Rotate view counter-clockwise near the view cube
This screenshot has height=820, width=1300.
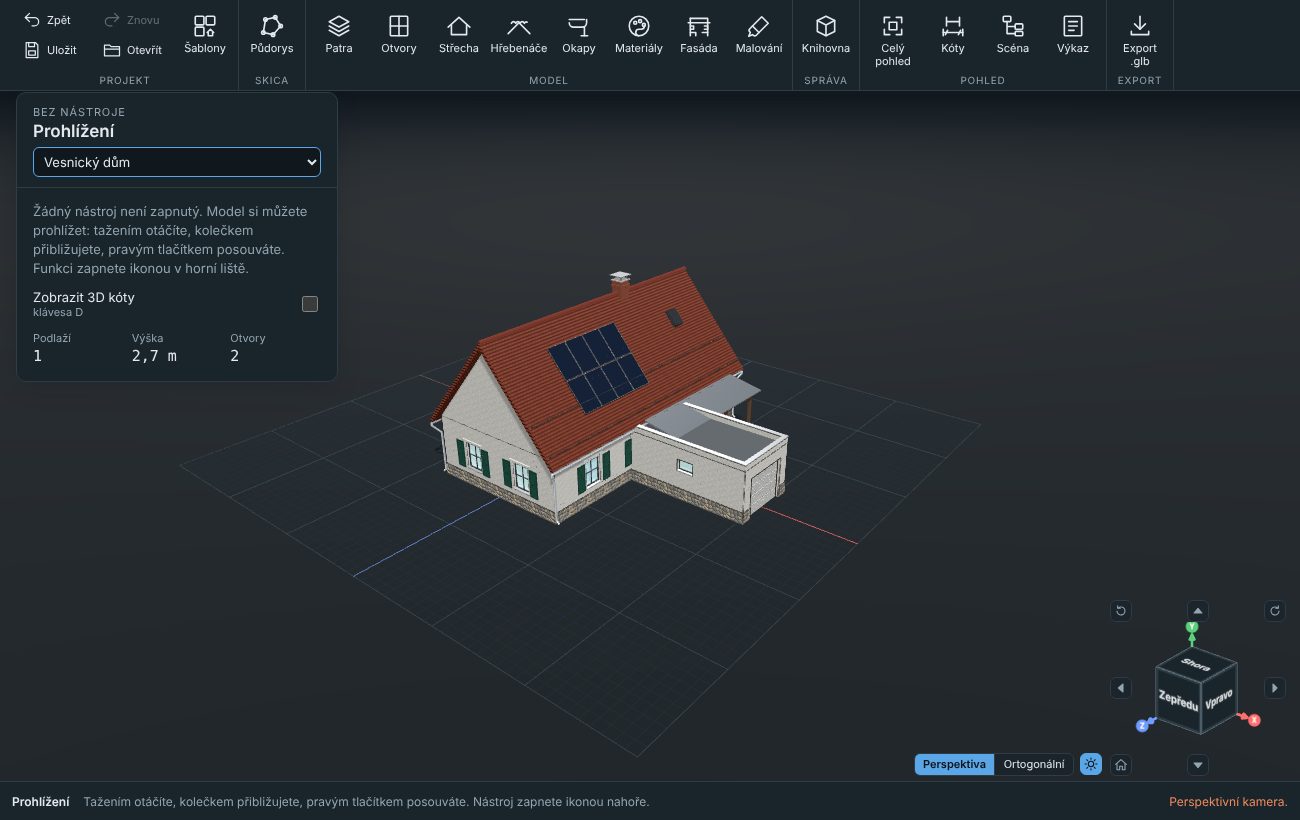coord(1121,611)
